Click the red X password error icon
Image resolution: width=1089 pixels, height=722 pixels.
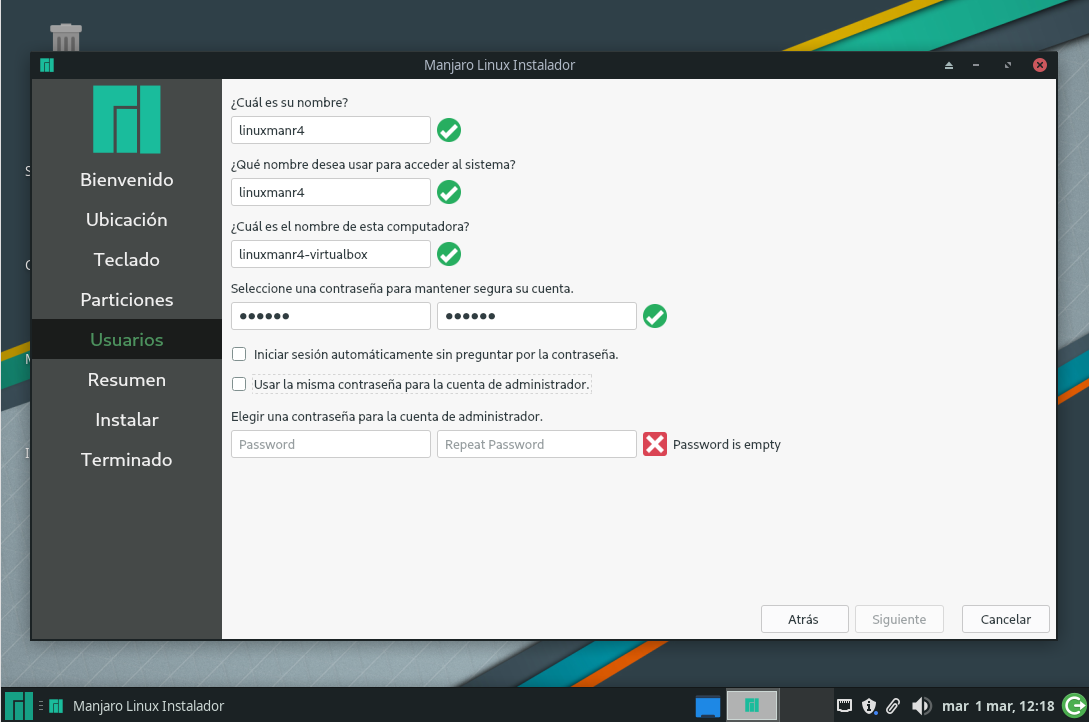coord(655,444)
